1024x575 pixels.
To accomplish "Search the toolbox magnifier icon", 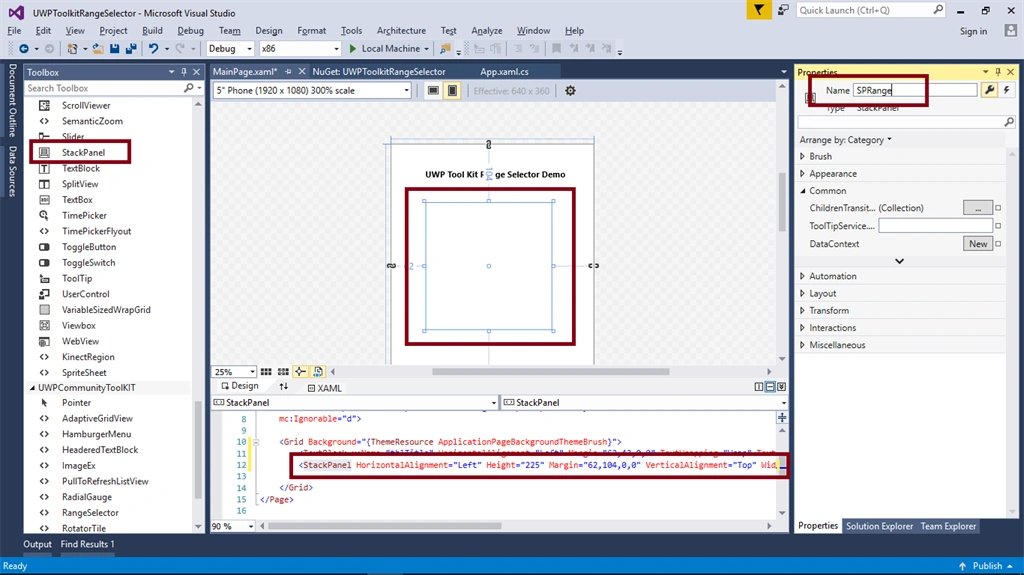I will click(x=189, y=88).
